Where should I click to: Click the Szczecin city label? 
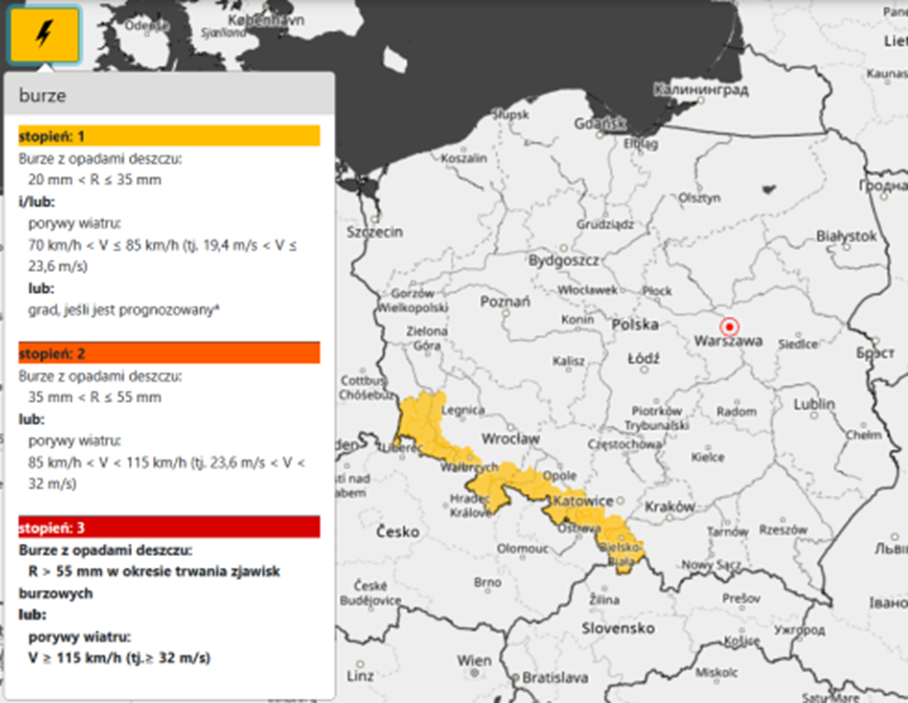point(374,232)
